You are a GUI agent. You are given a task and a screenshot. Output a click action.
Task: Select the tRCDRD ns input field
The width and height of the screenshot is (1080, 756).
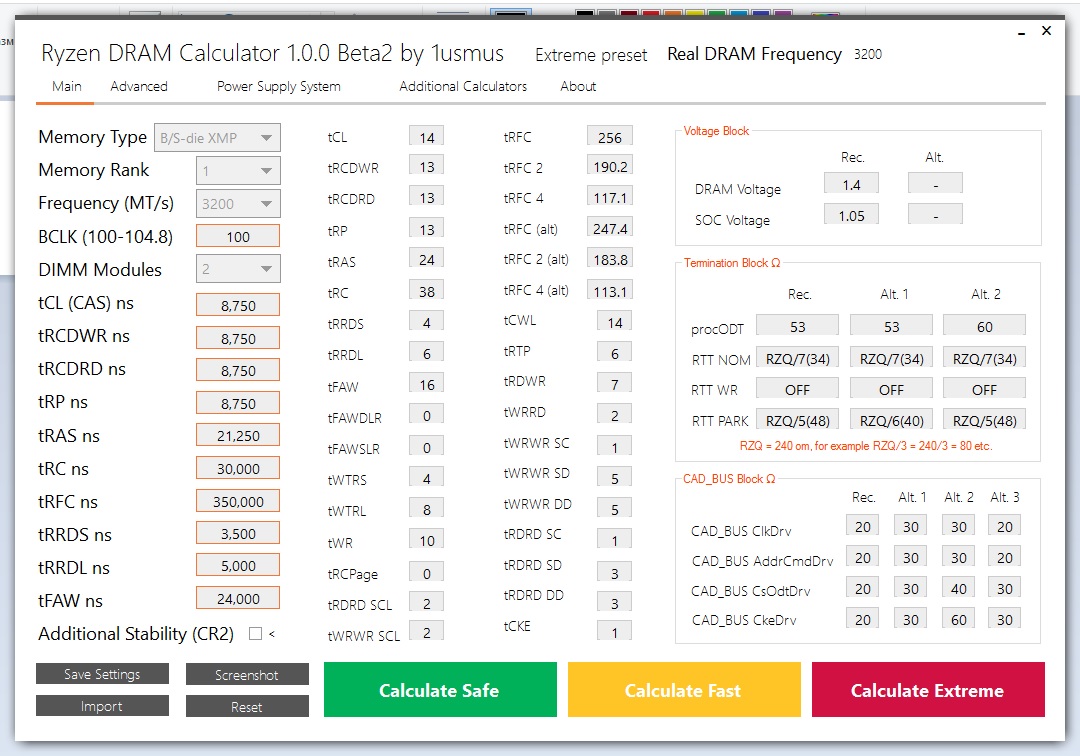[x=238, y=370]
